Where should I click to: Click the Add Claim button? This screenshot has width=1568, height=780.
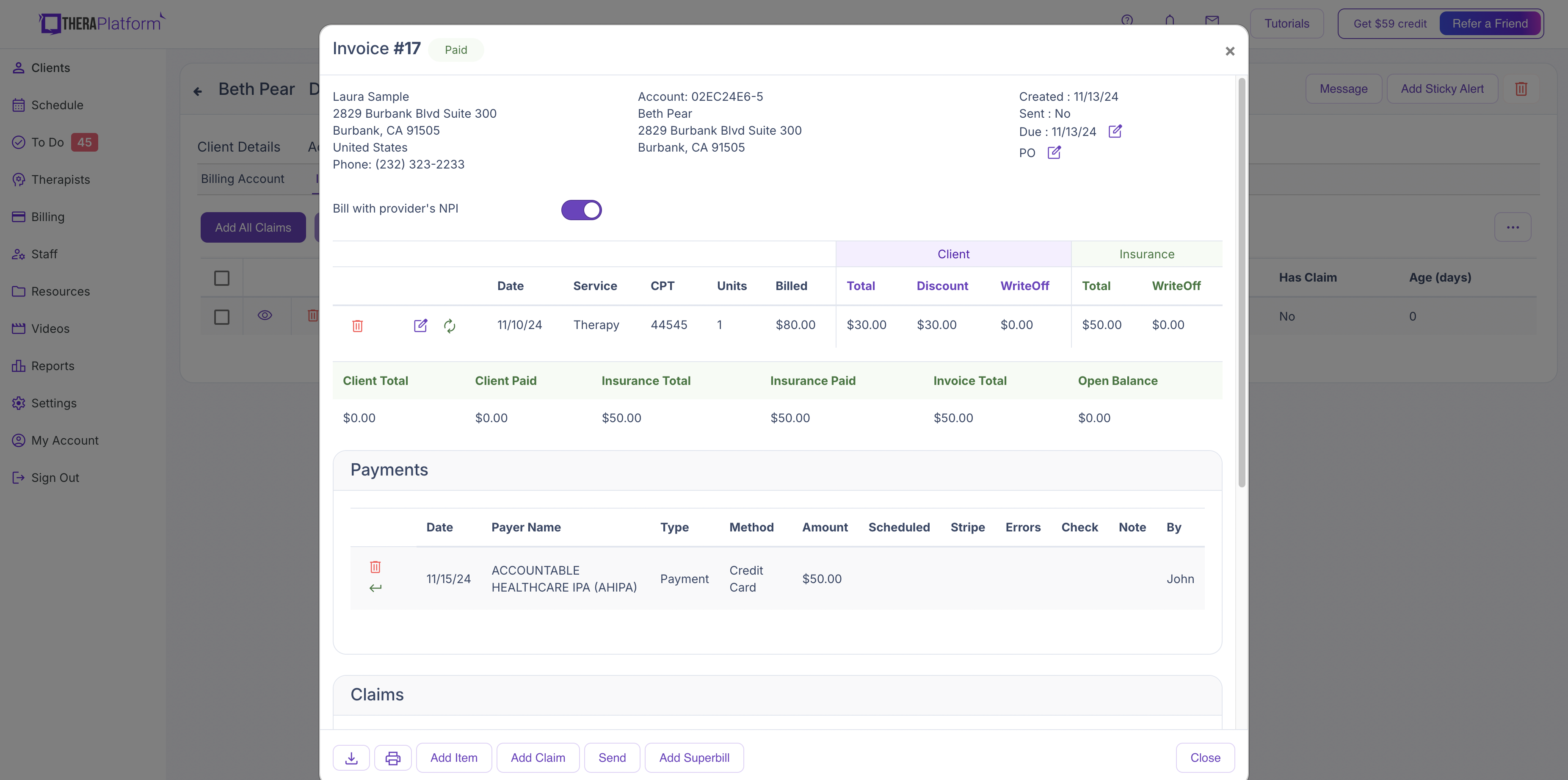538,758
